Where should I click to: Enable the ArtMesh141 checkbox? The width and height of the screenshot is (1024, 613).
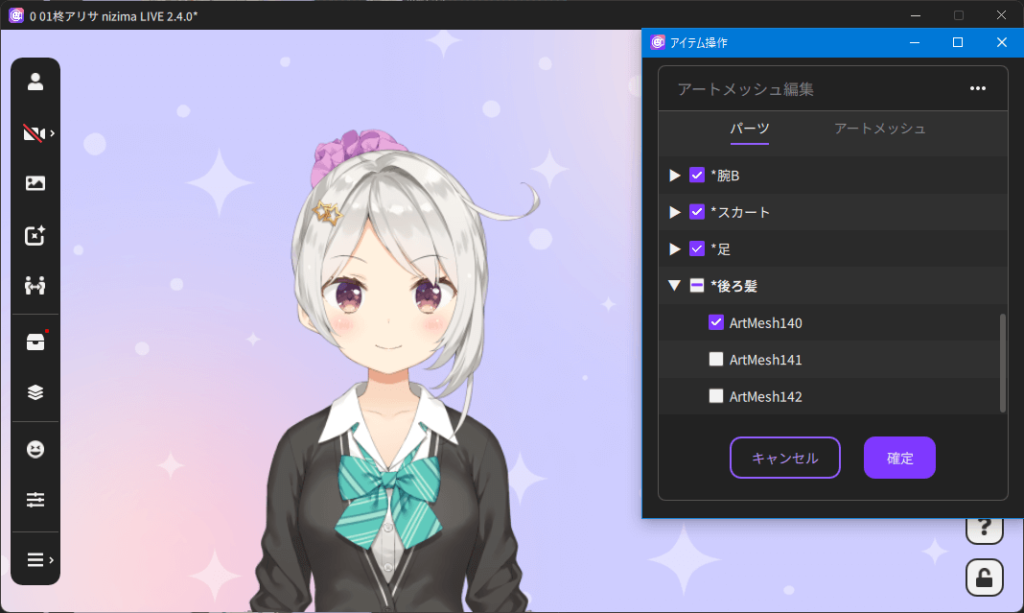click(x=716, y=359)
